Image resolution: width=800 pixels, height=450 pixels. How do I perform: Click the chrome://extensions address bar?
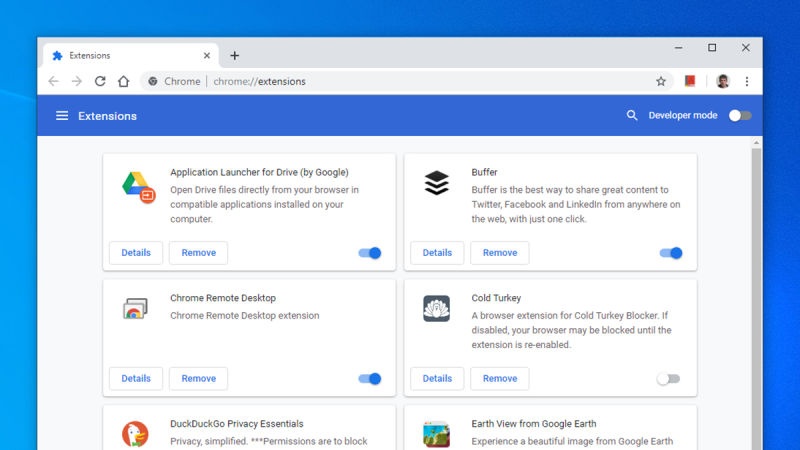[400, 81]
